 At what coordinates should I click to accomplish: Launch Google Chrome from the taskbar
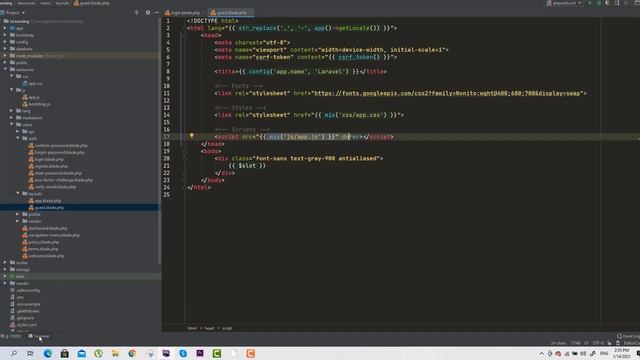click(132, 353)
